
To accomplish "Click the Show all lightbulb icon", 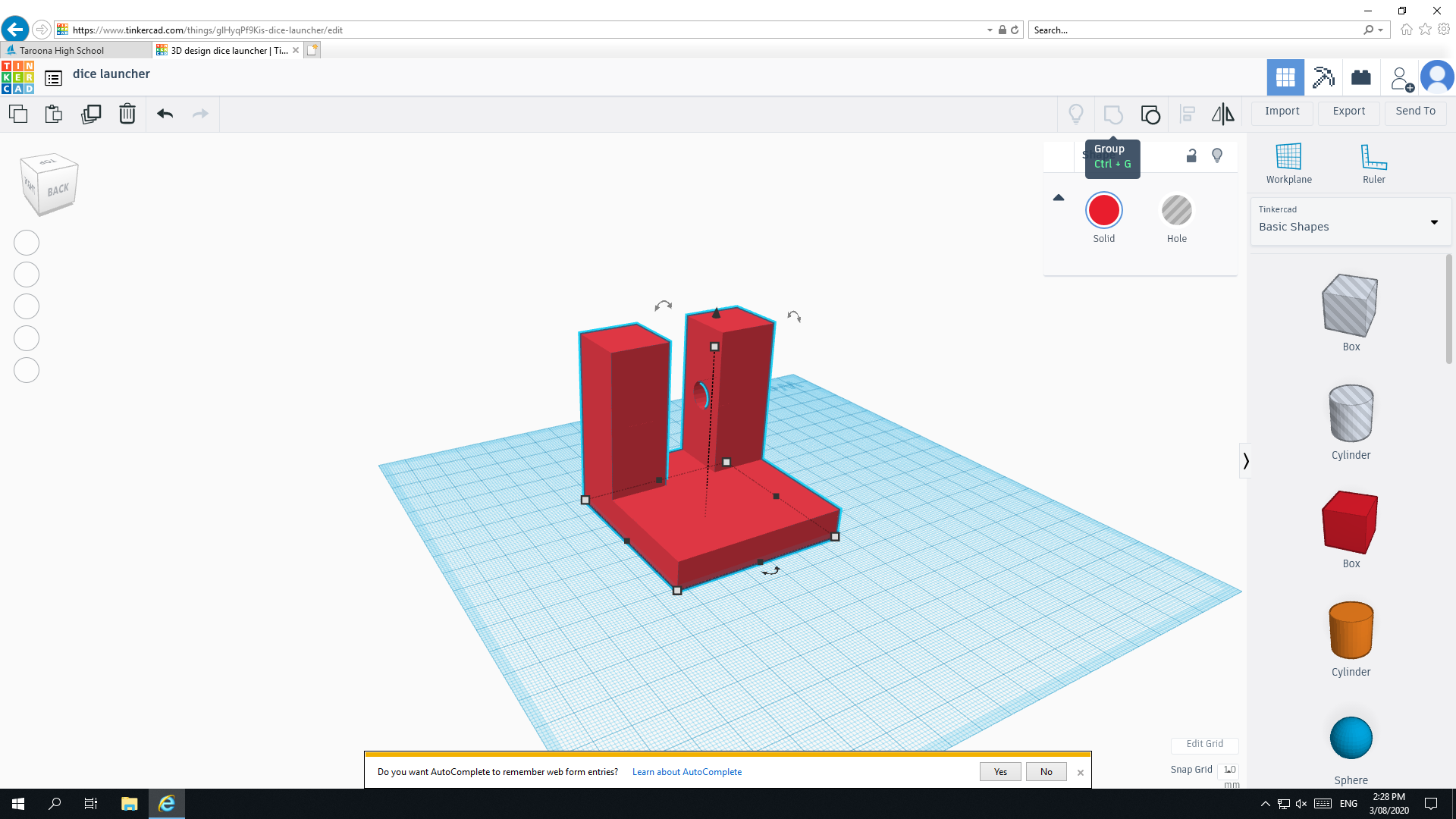I will pyautogui.click(x=1076, y=114).
